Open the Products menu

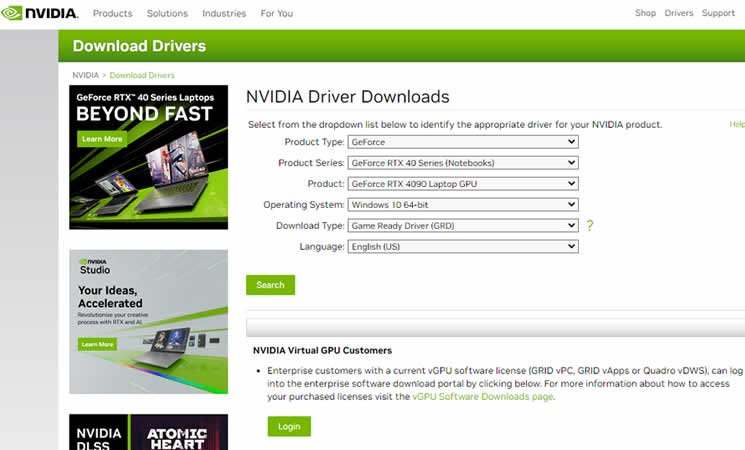point(113,13)
